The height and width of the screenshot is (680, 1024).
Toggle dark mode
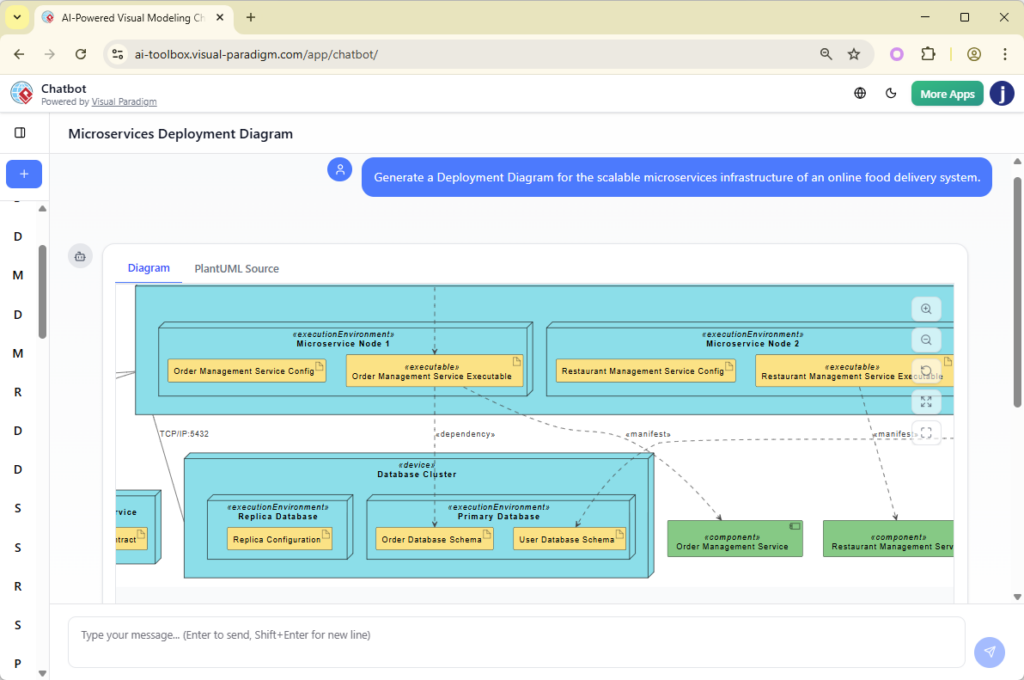click(891, 92)
